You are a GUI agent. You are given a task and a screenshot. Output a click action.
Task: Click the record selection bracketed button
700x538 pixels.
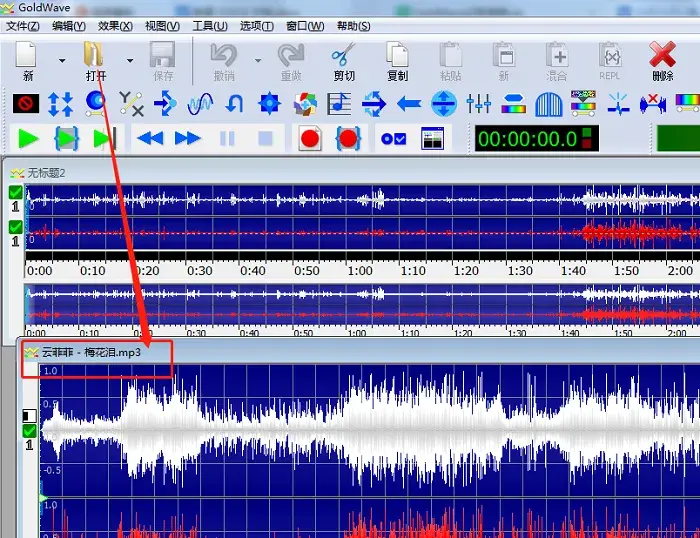pyautogui.click(x=348, y=139)
